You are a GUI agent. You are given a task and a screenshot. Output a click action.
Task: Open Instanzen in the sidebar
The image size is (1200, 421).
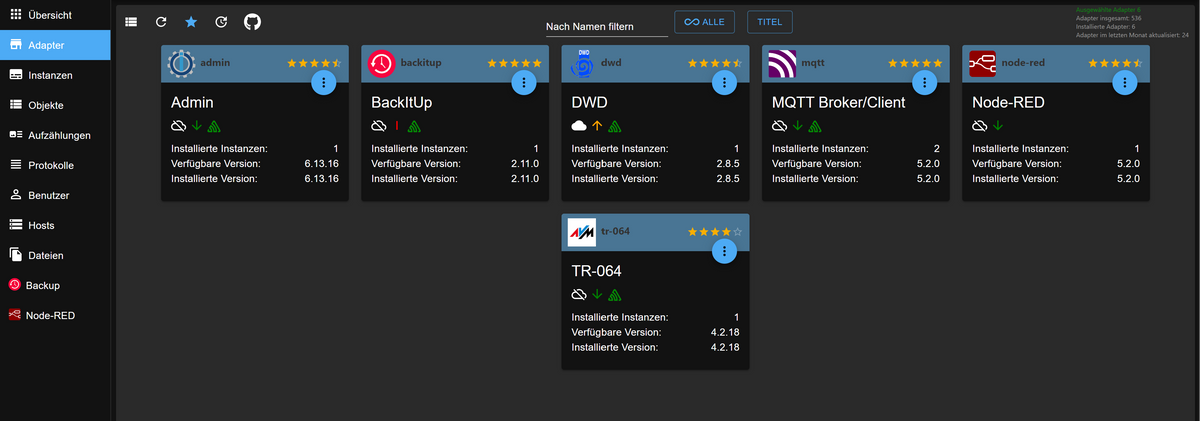[x=55, y=75]
